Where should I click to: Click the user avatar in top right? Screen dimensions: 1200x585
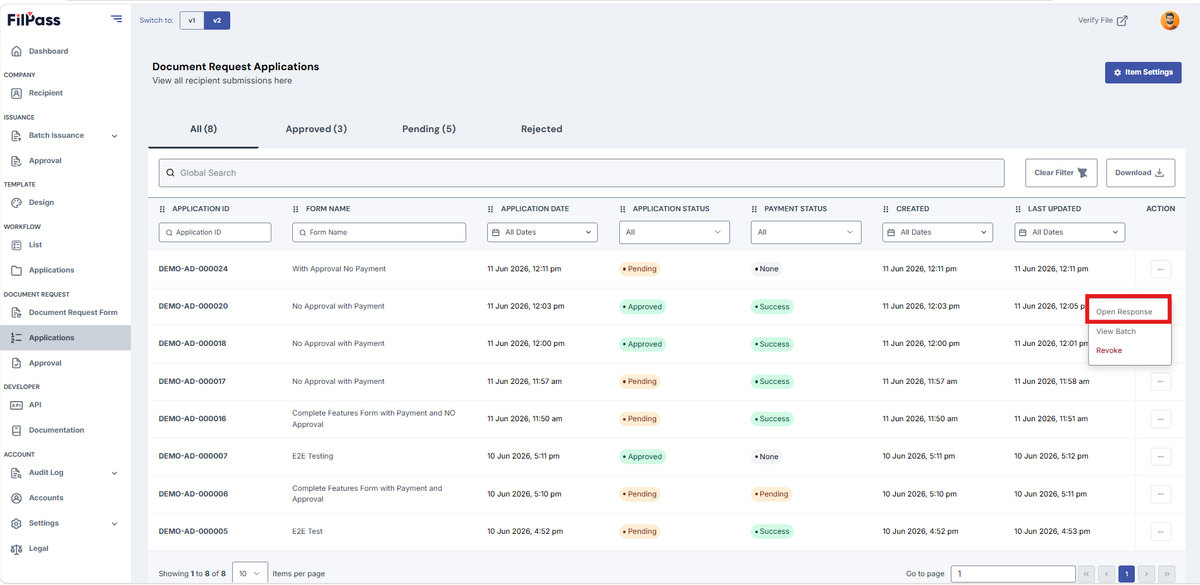coord(1169,20)
